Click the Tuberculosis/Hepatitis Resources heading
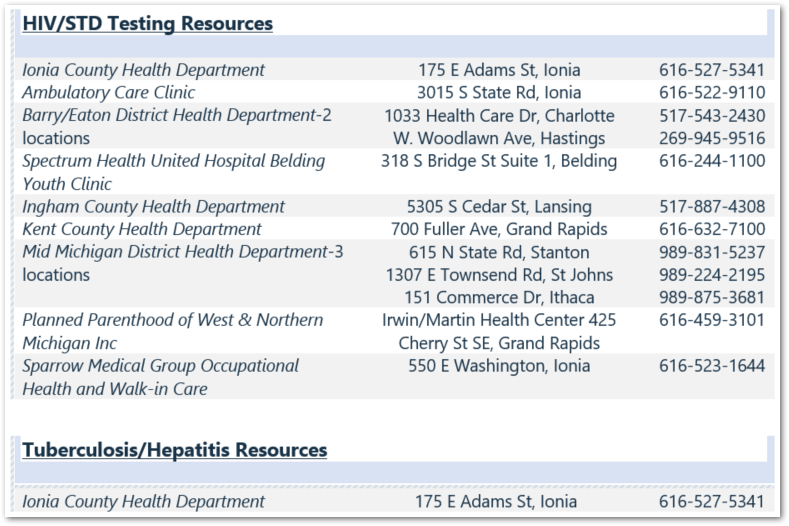789x526 pixels. point(174,450)
